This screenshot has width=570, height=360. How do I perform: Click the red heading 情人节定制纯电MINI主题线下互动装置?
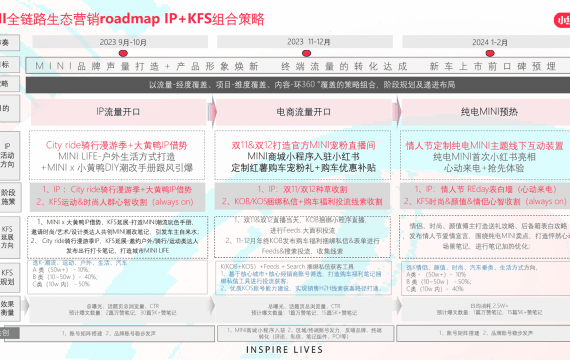[x=485, y=146]
